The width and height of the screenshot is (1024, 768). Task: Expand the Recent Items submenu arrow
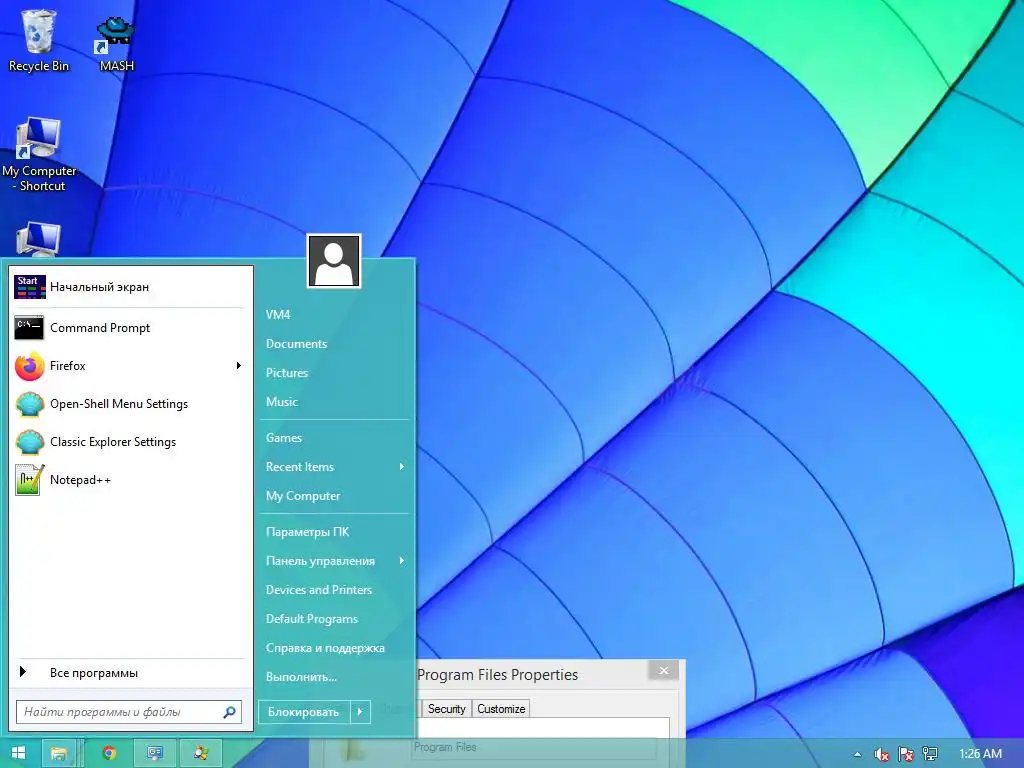[402, 466]
